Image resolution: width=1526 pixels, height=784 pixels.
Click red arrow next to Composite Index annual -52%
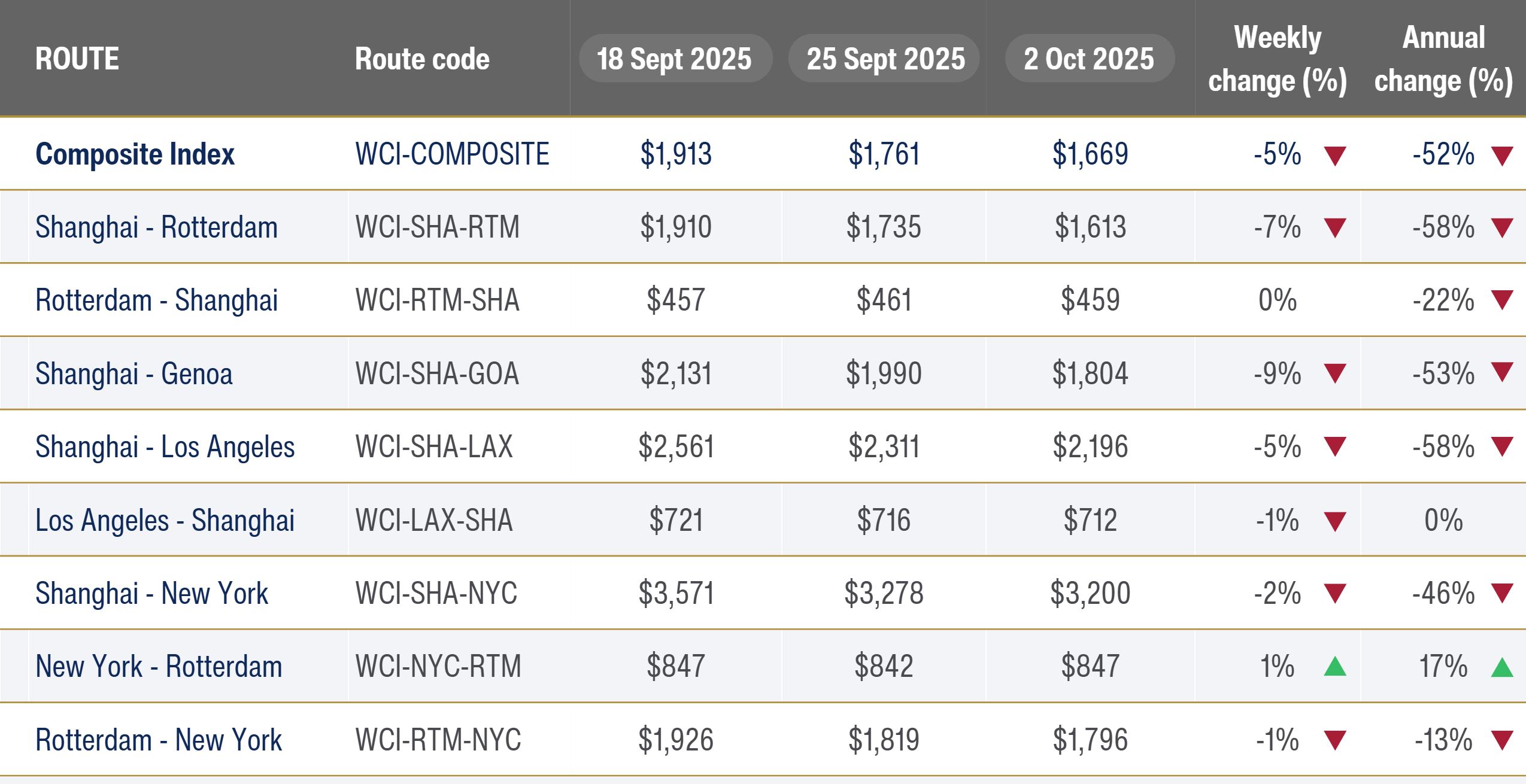click(1501, 156)
